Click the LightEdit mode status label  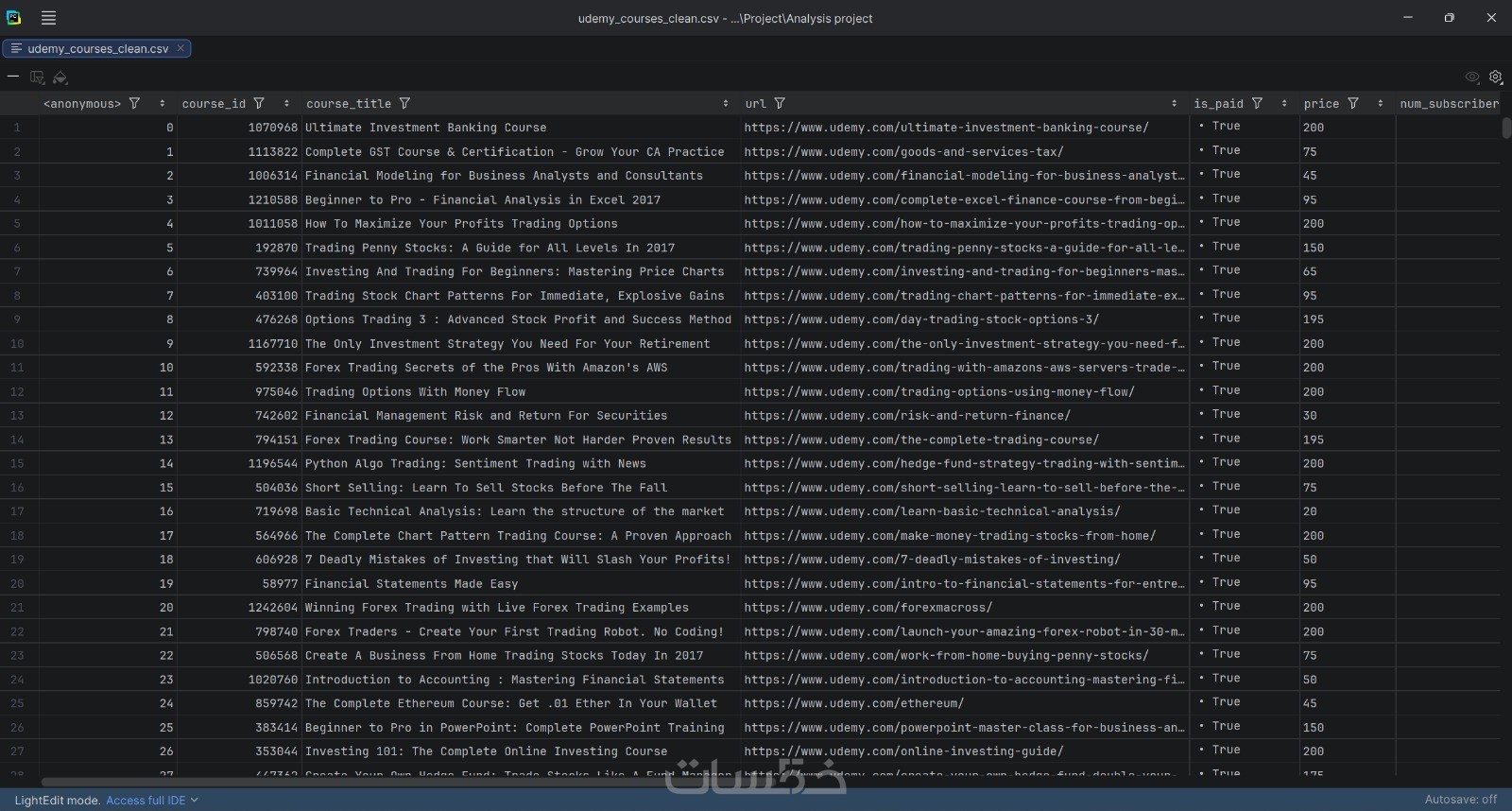[58, 800]
